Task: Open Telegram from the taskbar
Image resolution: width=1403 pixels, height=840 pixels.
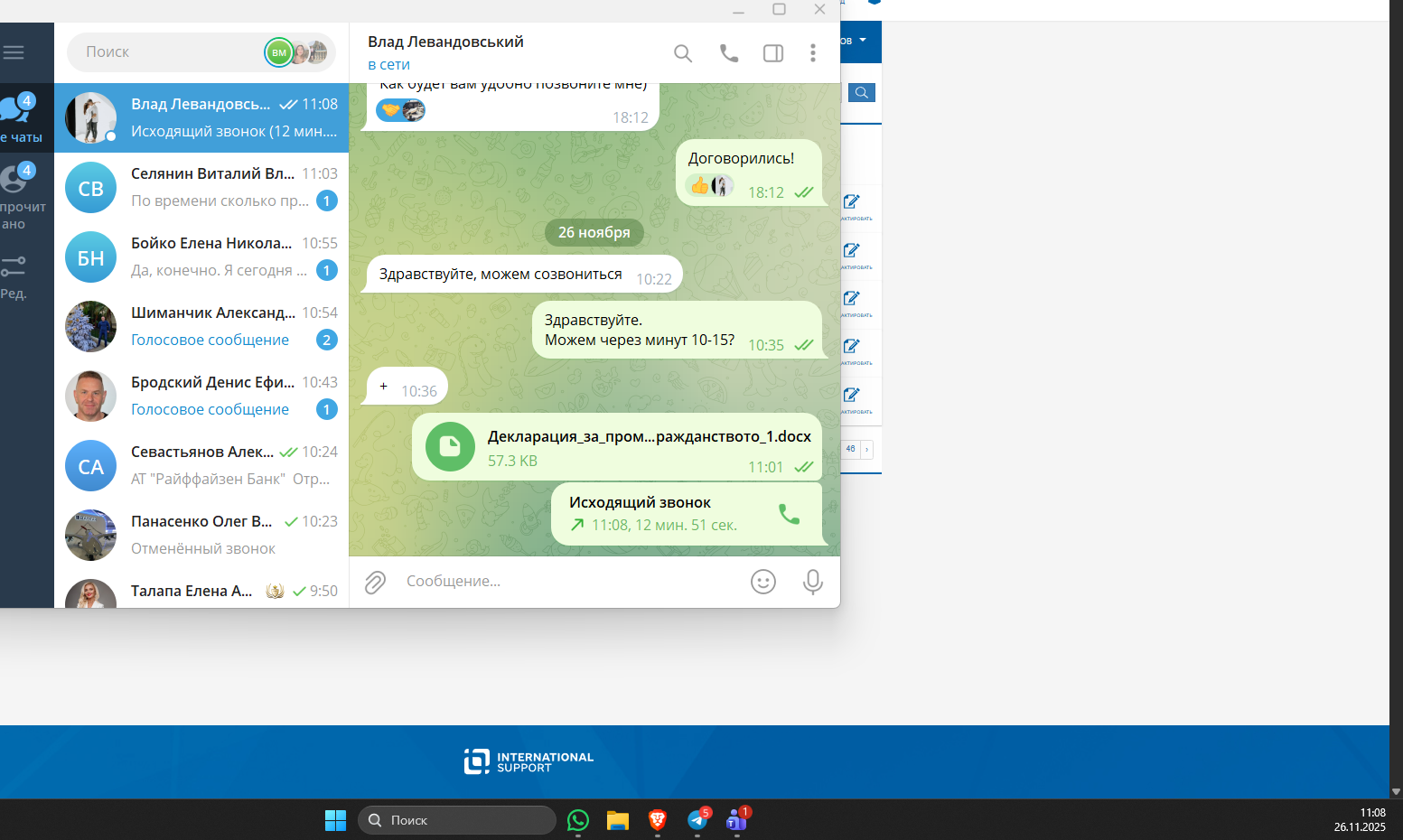Action: [697, 820]
